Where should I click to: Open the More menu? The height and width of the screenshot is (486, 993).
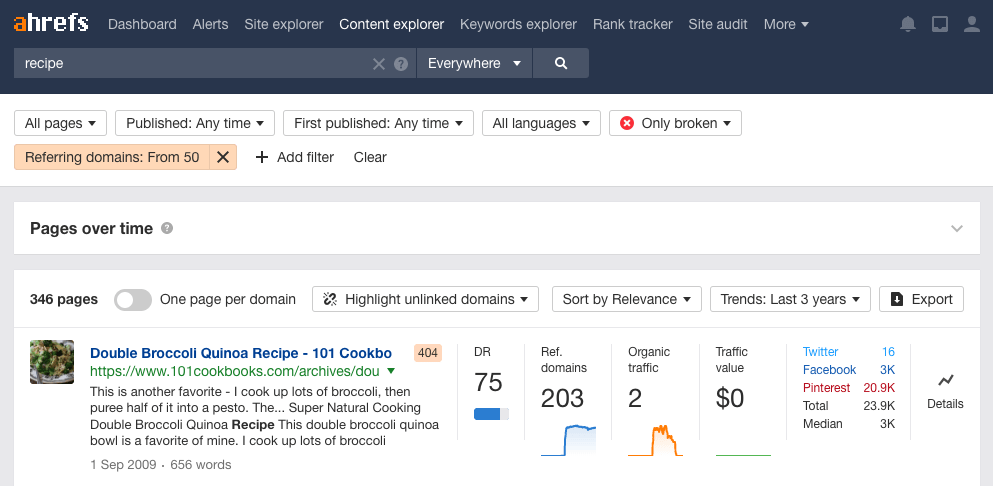(786, 24)
